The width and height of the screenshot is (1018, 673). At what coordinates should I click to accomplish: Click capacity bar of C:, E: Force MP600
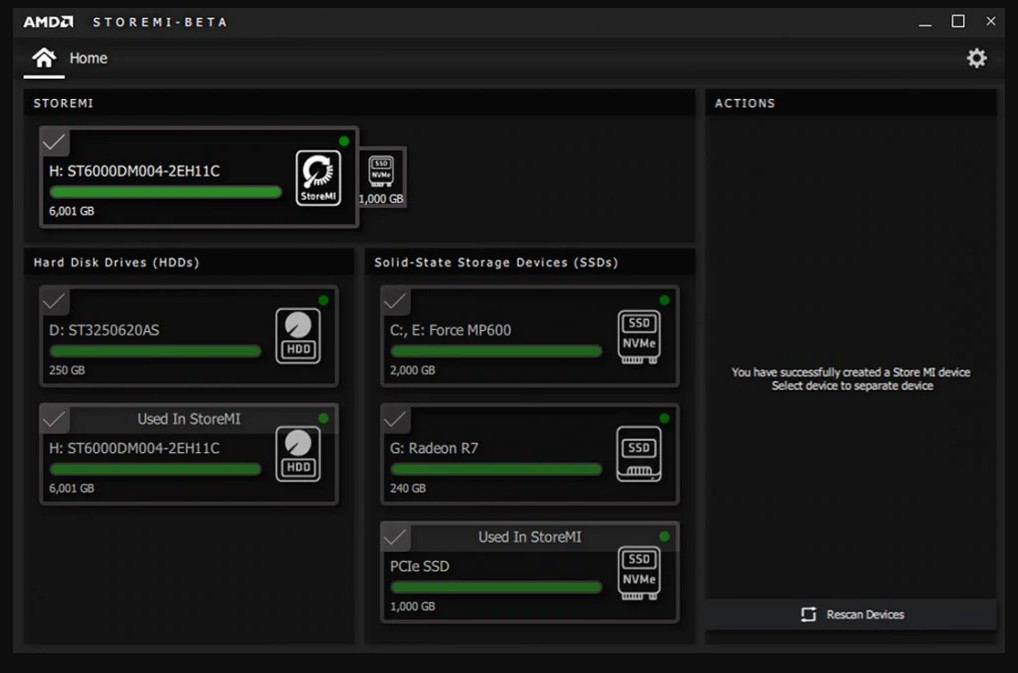[x=496, y=351]
